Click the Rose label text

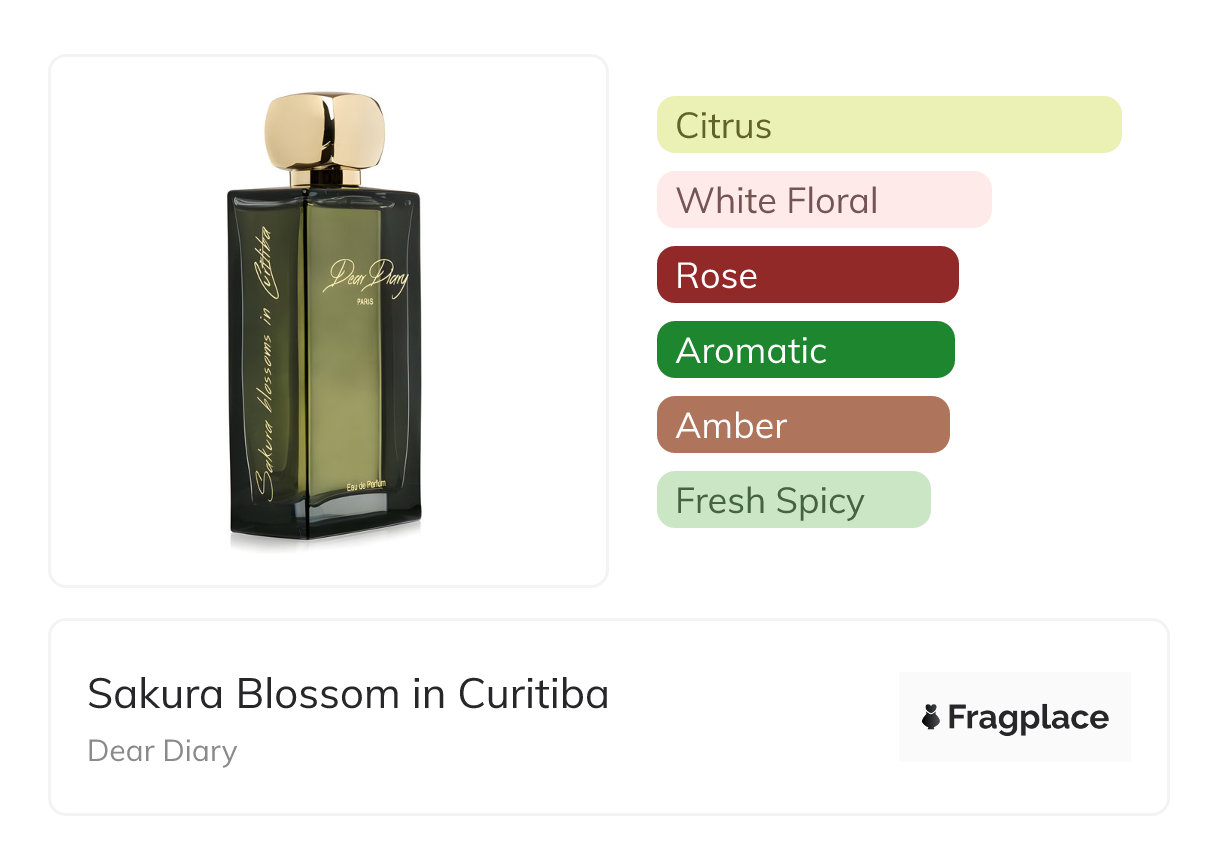pos(716,275)
